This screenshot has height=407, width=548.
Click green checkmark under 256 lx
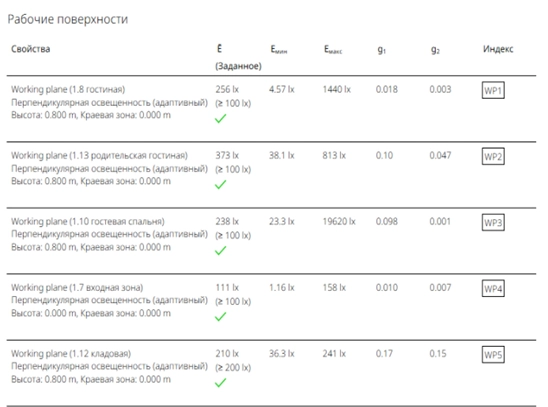tap(221, 118)
